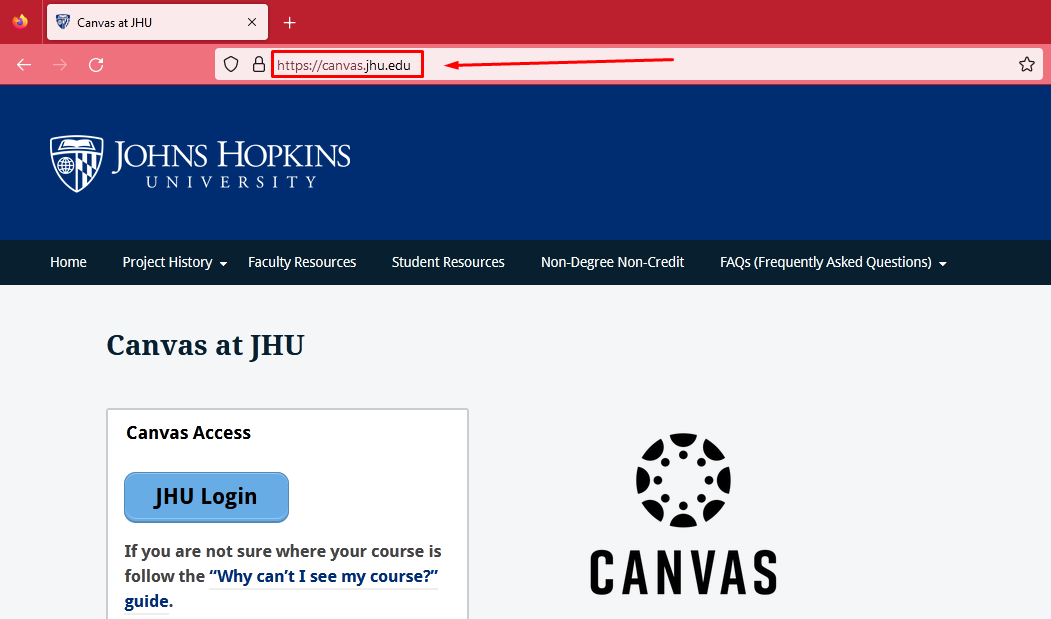Open Faculty Resources page
This screenshot has width=1051, height=619.
point(302,262)
